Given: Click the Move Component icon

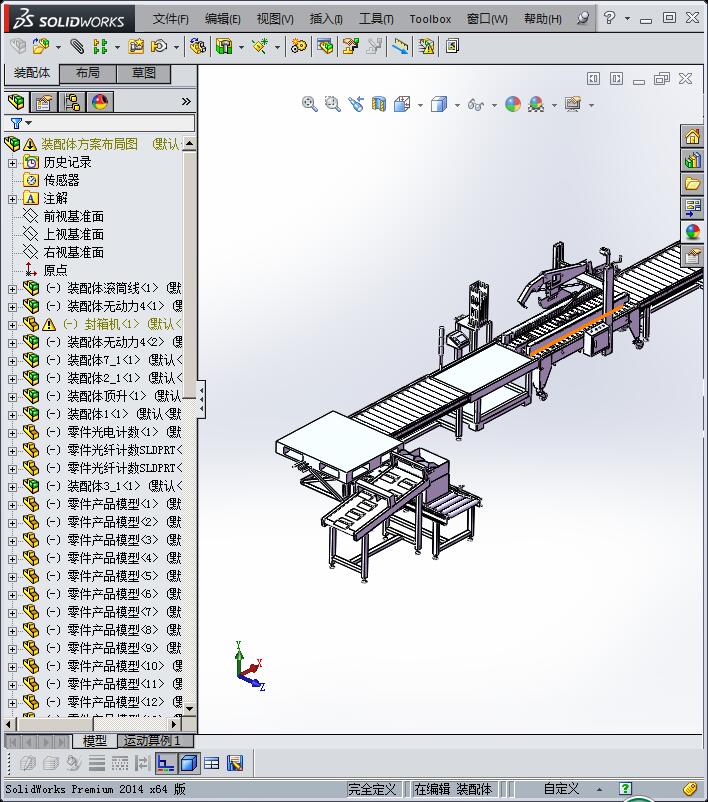Looking at the screenshot, I should pyautogui.click(x=160, y=47).
